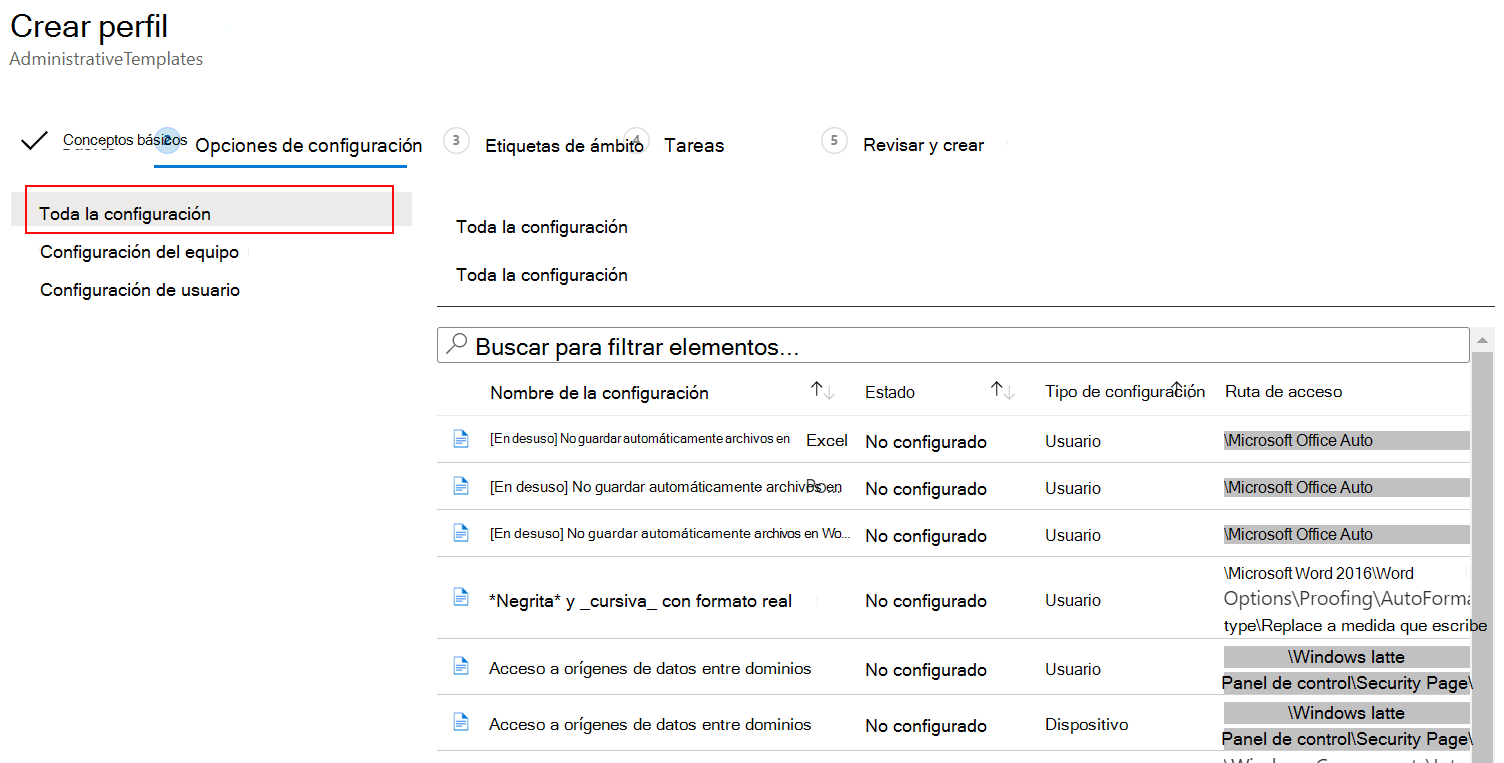Viewport: 1504px width, 763px height.
Task: Click Buscar para filtrar elementos search field
Action: 953,345
